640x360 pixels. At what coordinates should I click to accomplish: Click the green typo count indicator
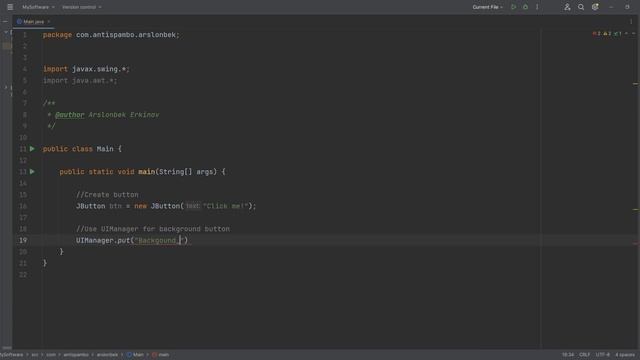click(x=618, y=33)
